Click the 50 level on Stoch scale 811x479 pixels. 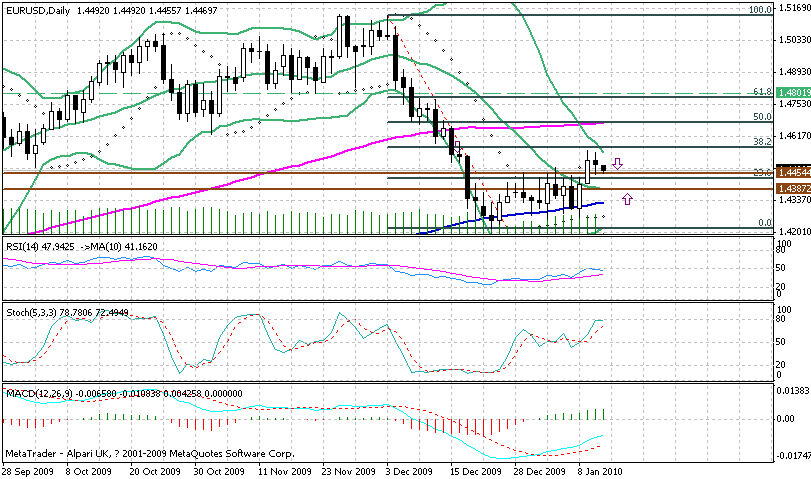tap(781, 341)
